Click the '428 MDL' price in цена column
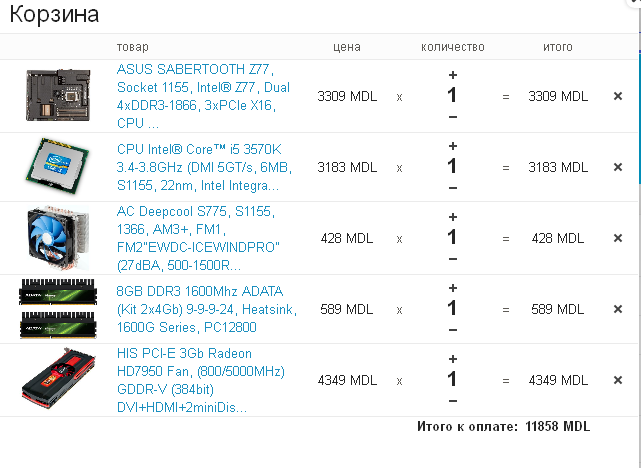641x468 pixels. (x=347, y=238)
